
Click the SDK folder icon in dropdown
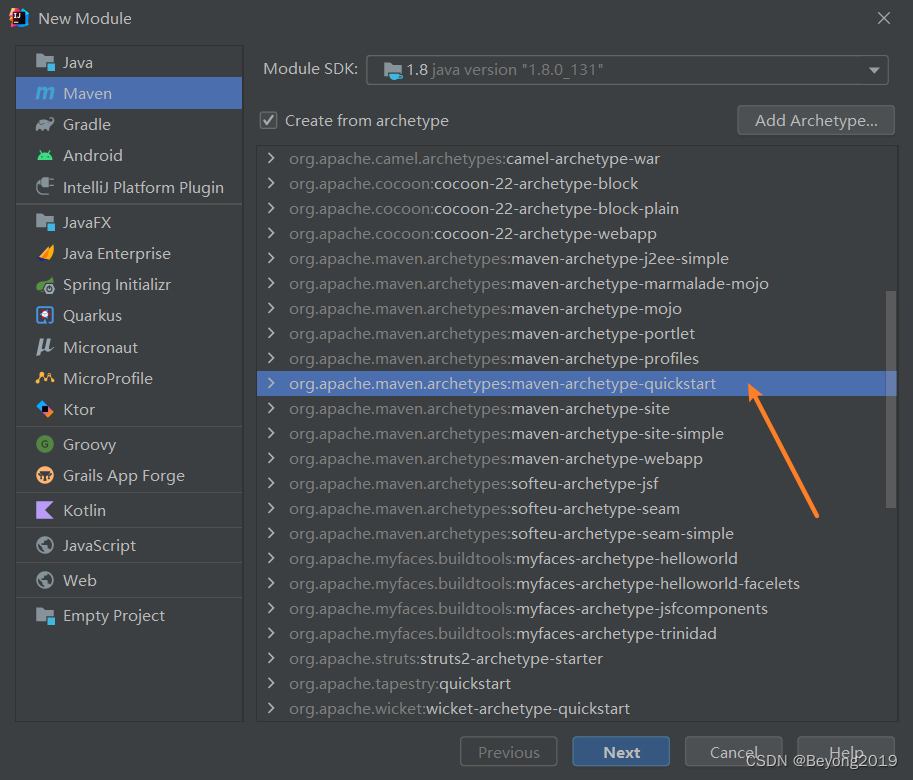[x=392, y=70]
